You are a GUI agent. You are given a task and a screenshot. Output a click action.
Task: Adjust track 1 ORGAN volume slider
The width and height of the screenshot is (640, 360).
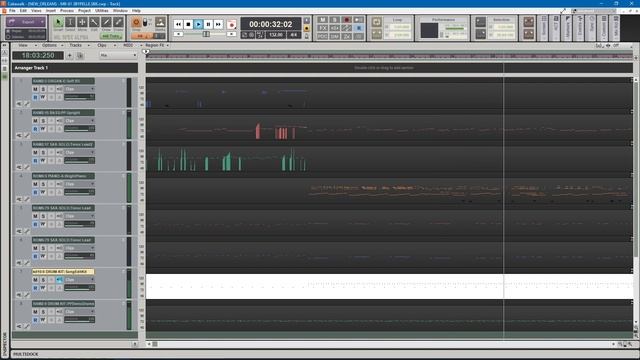pyautogui.click(x=79, y=97)
